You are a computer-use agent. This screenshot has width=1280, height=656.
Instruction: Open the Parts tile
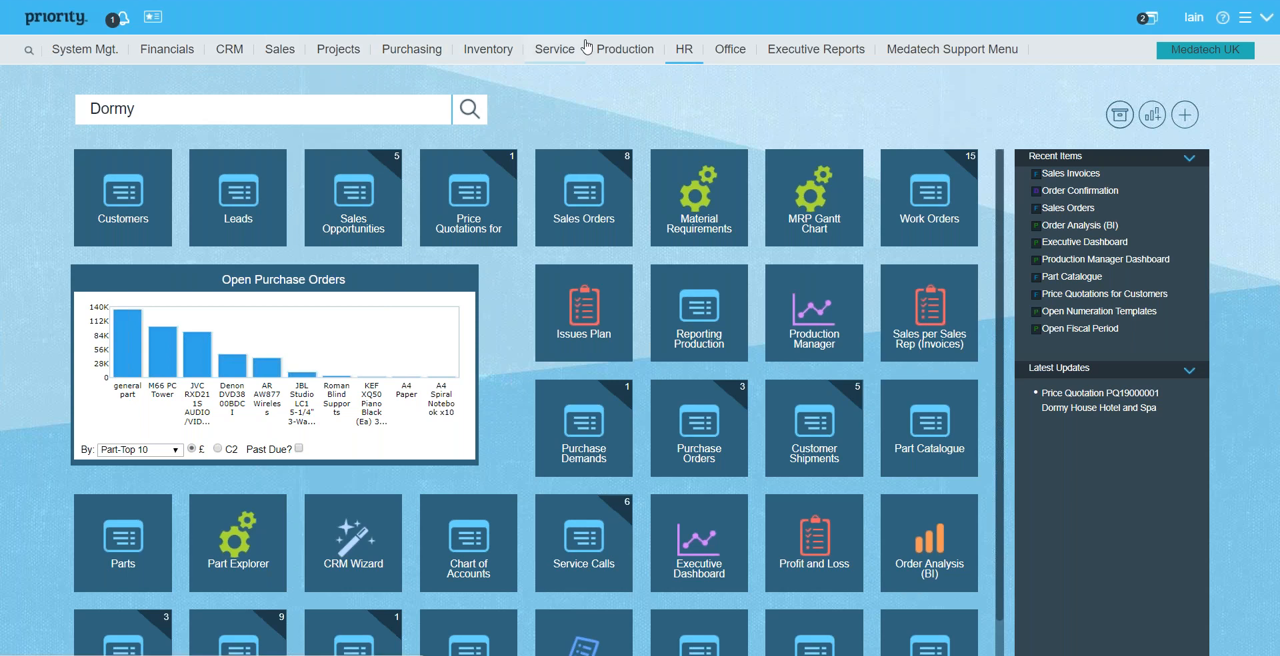(123, 543)
